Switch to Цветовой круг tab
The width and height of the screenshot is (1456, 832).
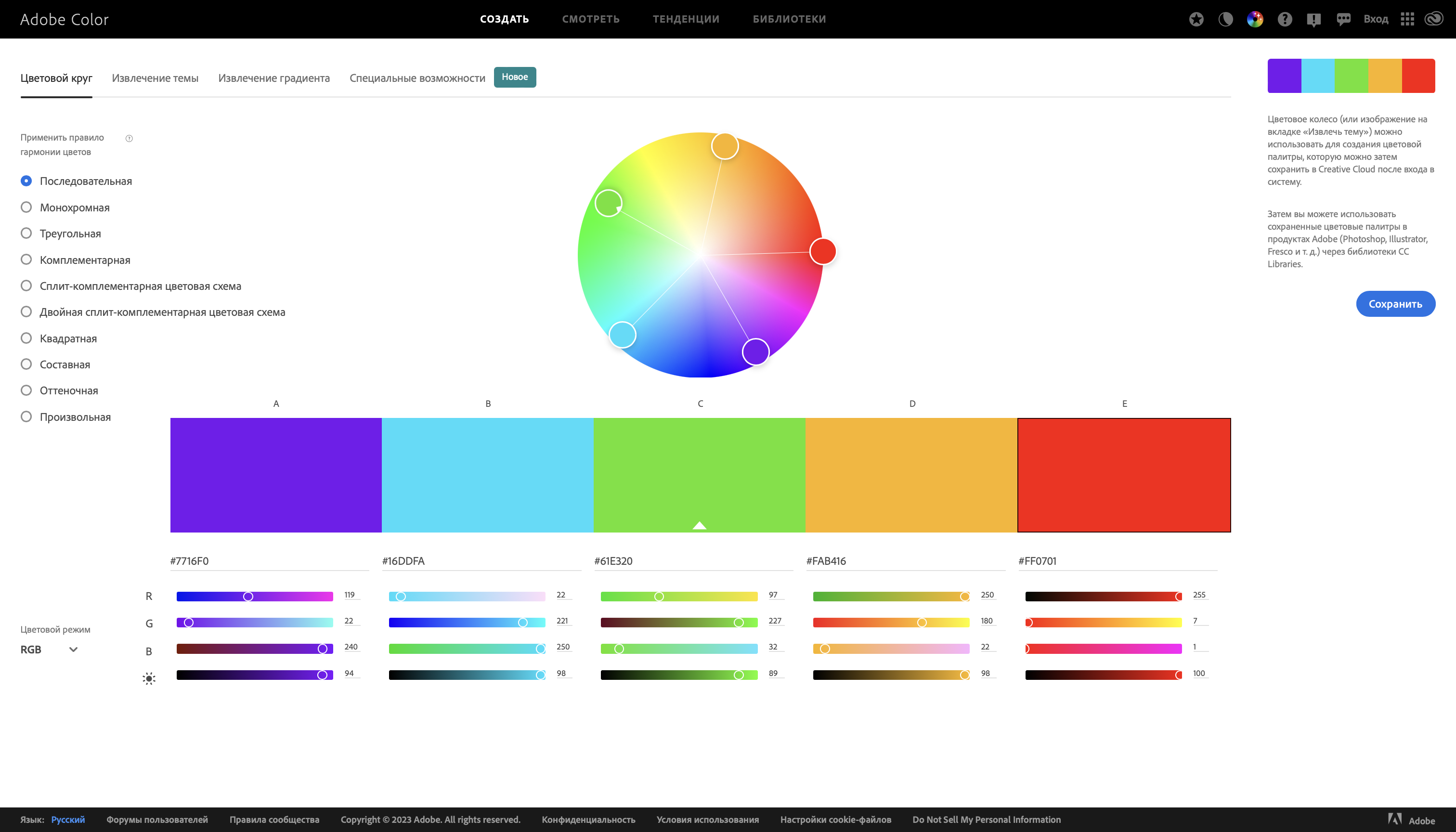coord(56,78)
